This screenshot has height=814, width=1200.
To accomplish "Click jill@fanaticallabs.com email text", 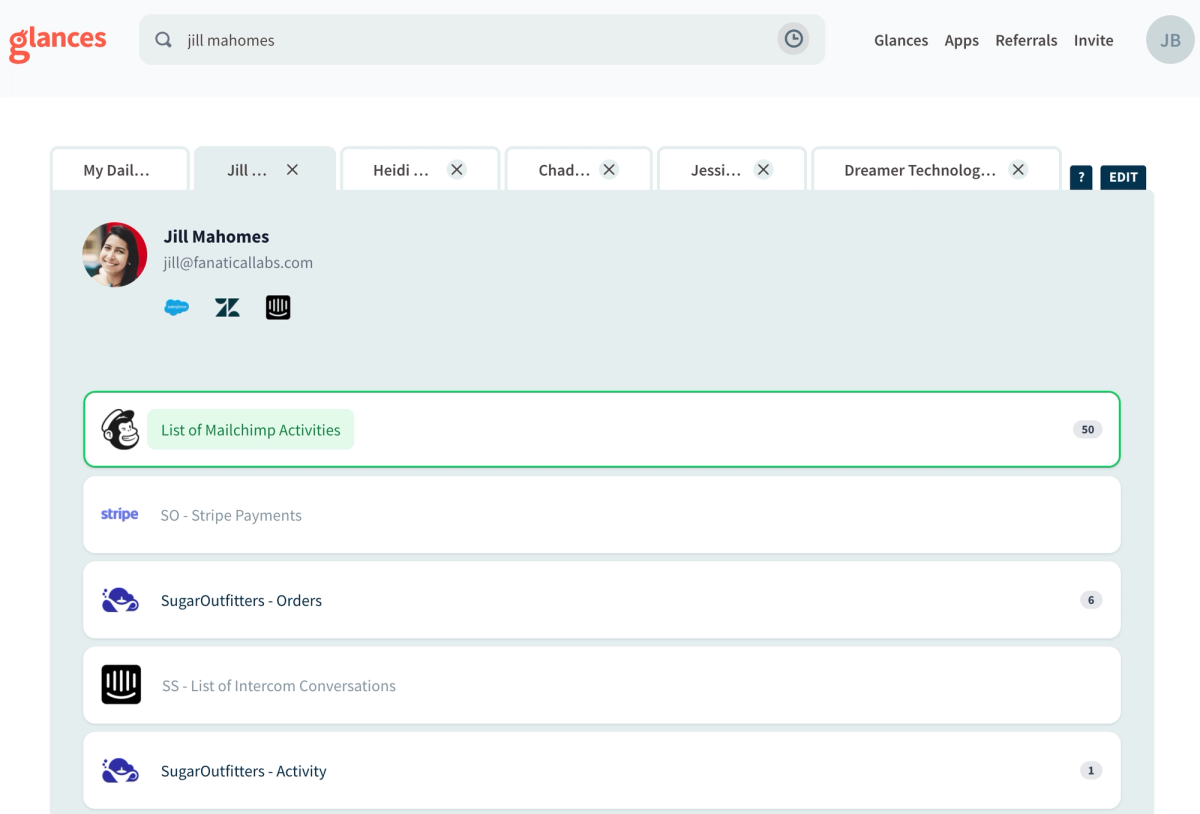I will (238, 263).
